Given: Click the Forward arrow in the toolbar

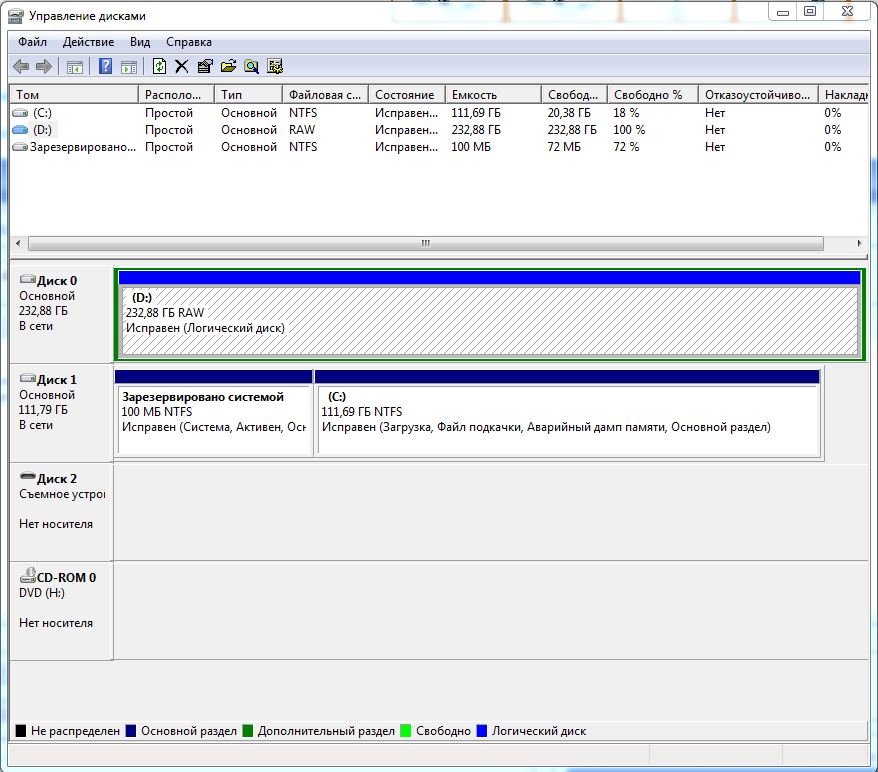Looking at the screenshot, I should pyautogui.click(x=43, y=67).
